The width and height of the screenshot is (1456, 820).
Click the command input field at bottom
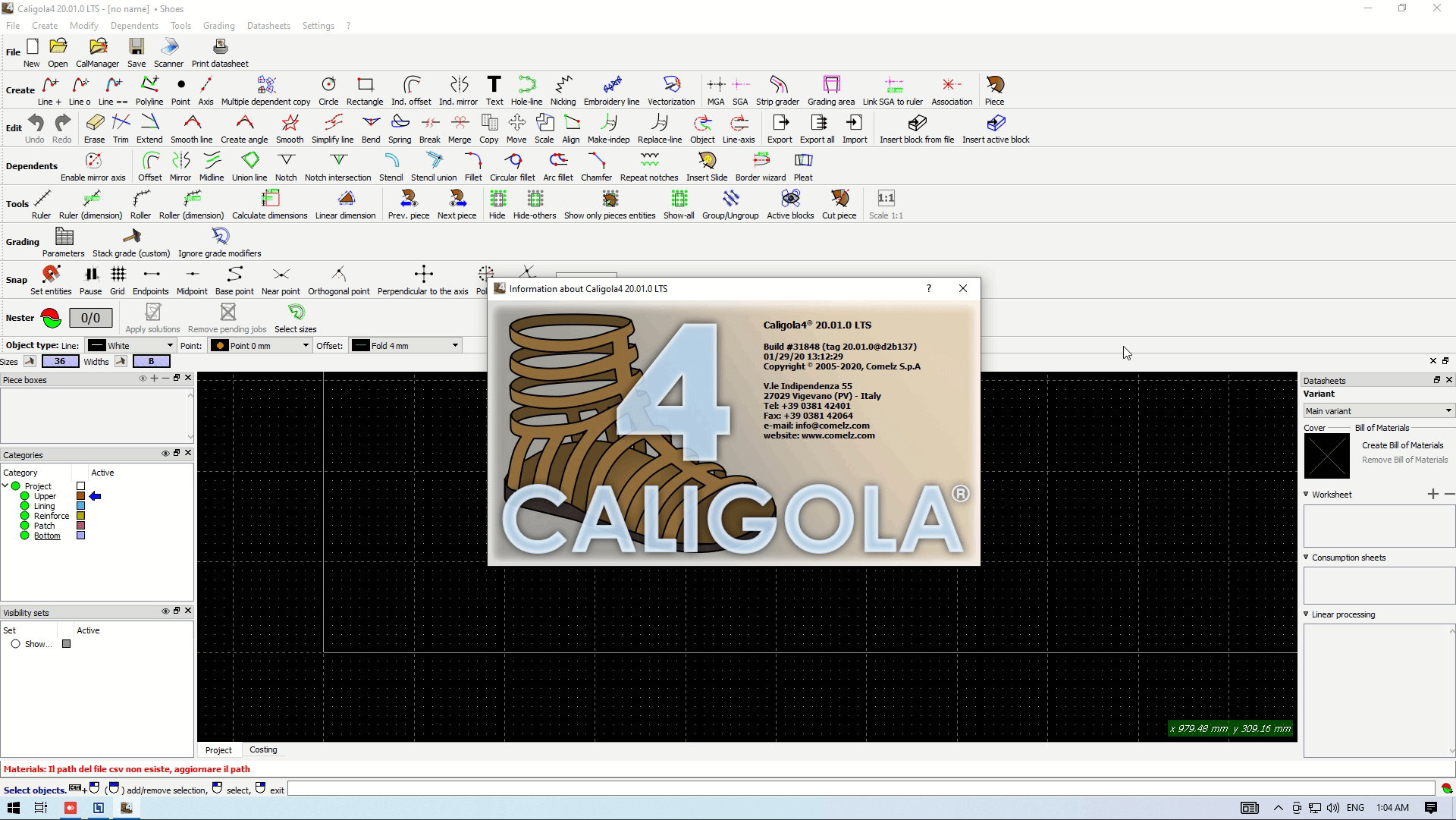[860, 790]
